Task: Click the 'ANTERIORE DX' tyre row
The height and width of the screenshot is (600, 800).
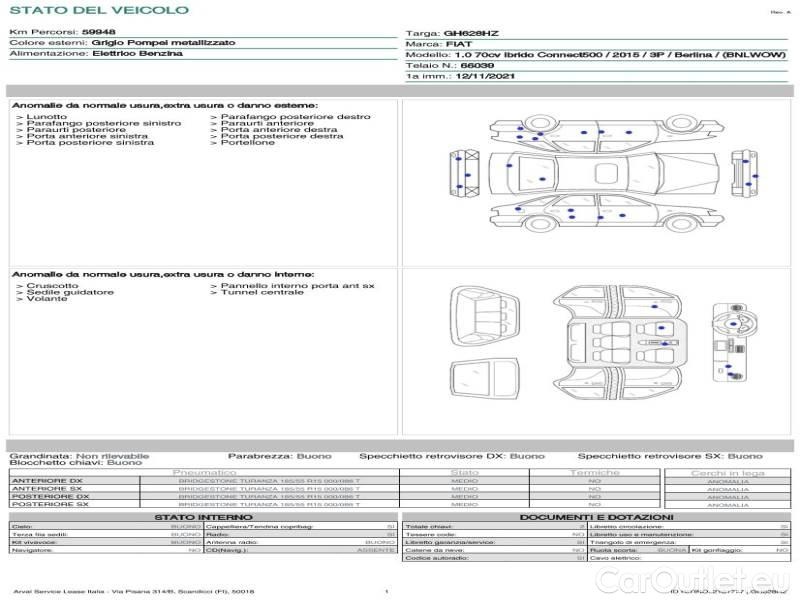Action: click(48, 481)
